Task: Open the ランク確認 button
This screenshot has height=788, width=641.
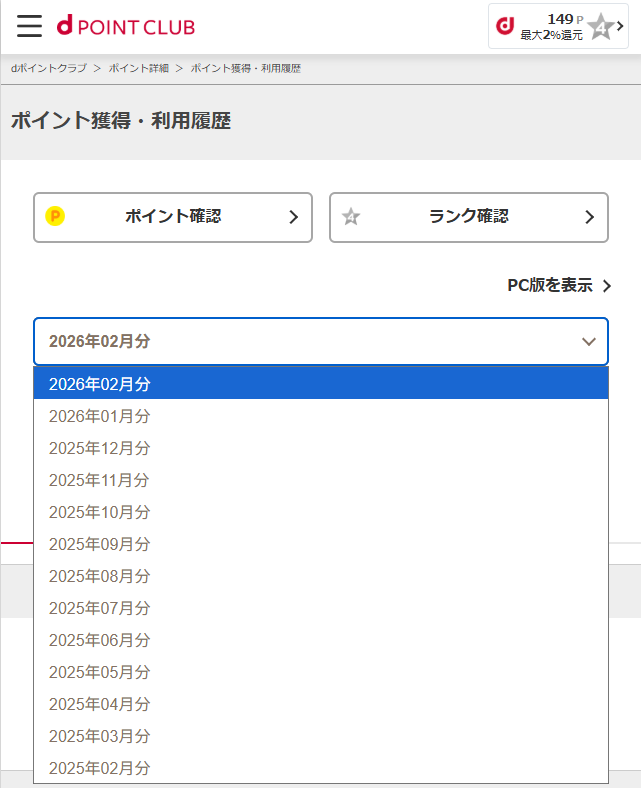Action: 469,217
